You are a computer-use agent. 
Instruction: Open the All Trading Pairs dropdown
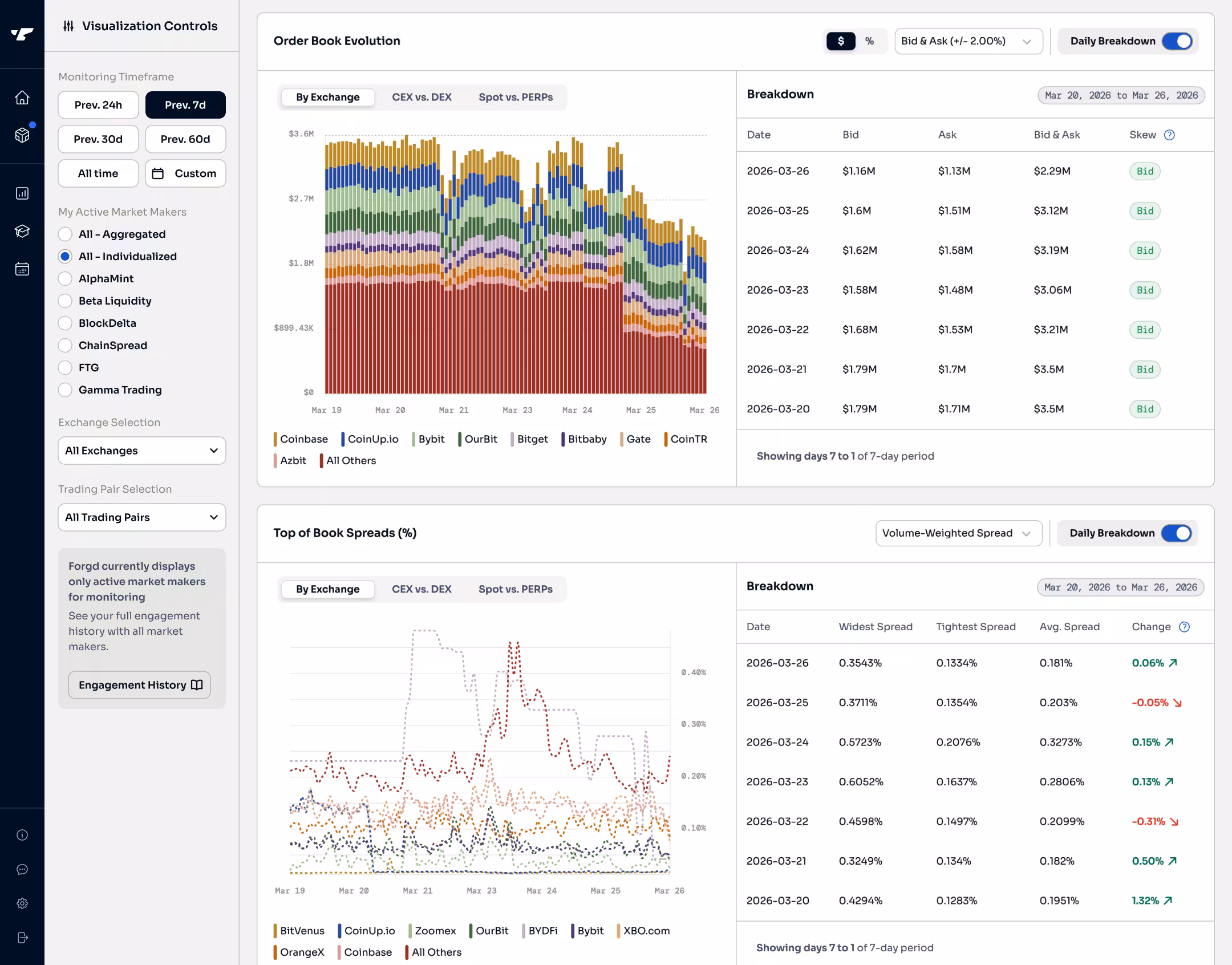tap(141, 517)
